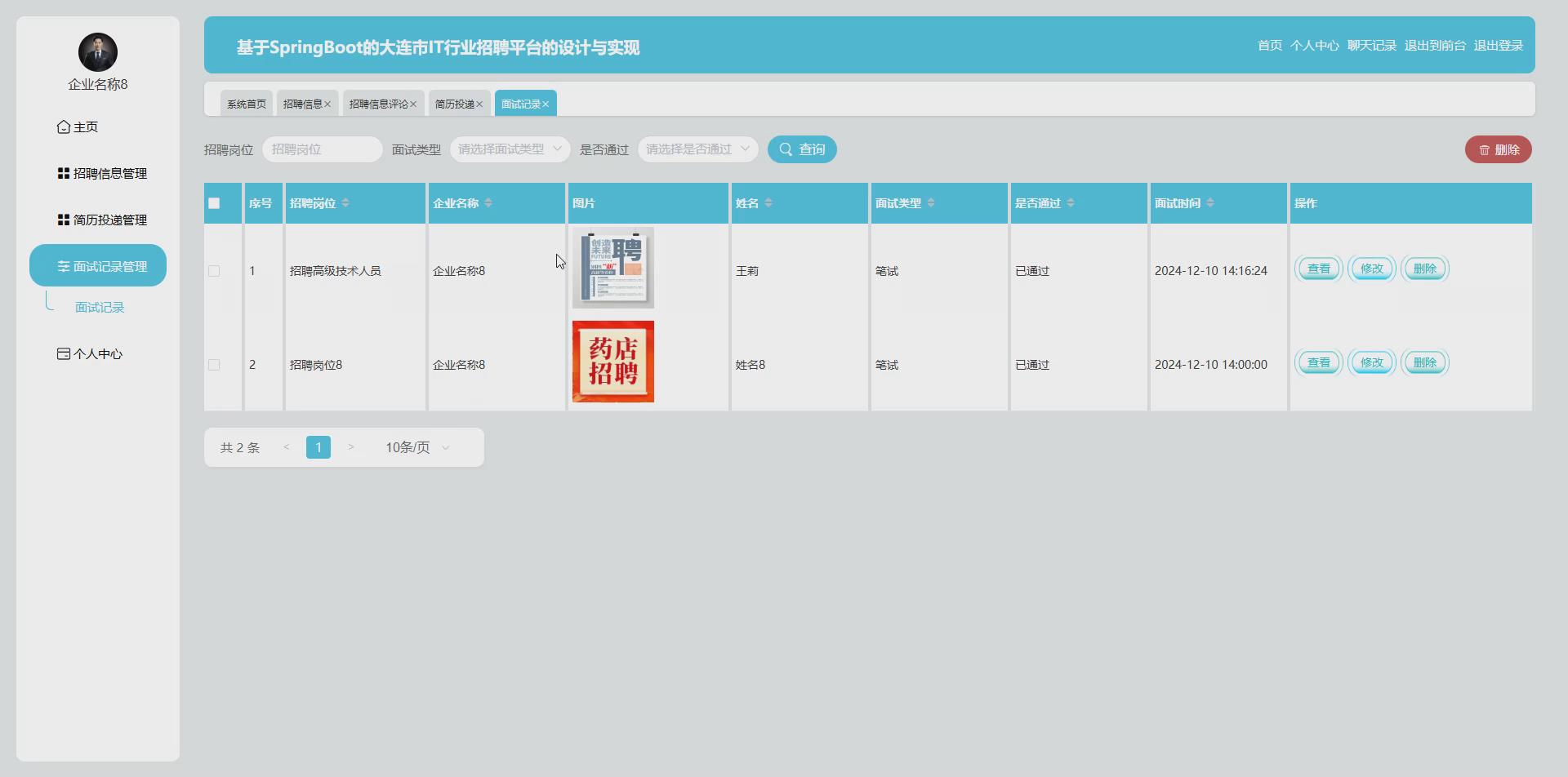Click 查看 for 姓名8 row
The image size is (1568, 777).
(x=1319, y=362)
